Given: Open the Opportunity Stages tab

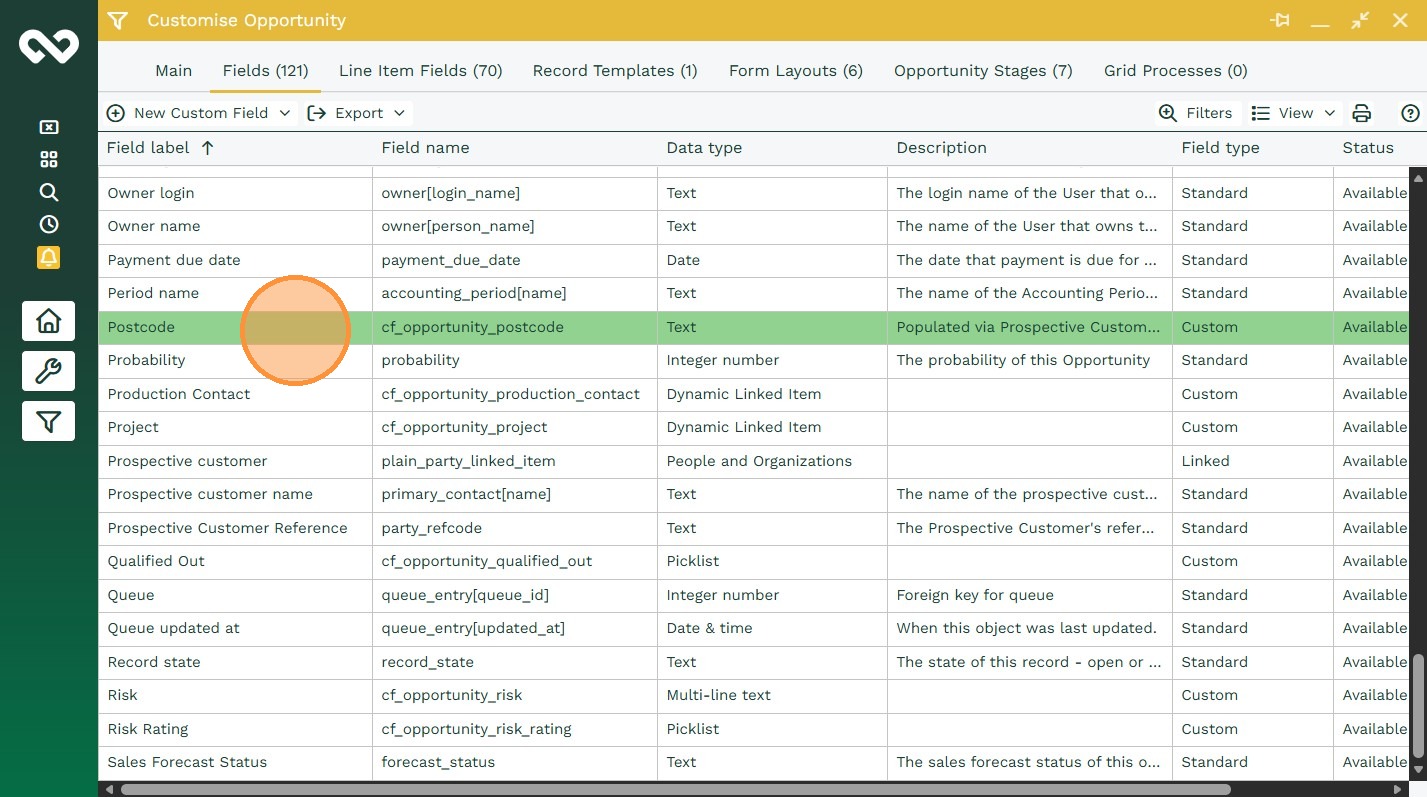Looking at the screenshot, I should tap(982, 71).
